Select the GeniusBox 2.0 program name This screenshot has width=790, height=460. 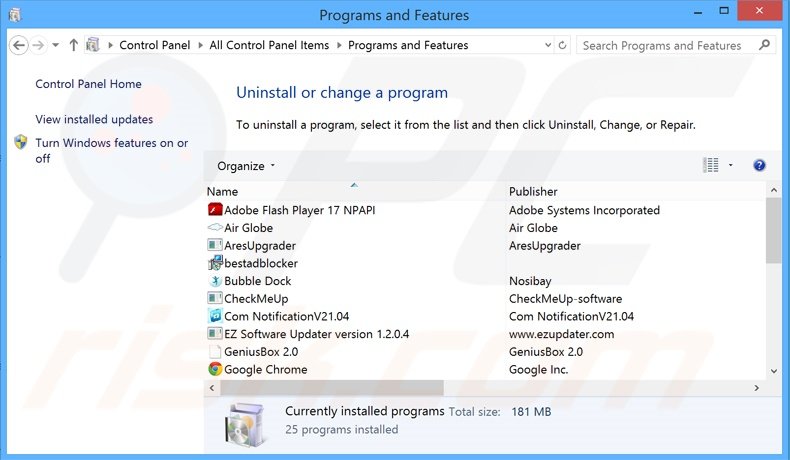click(x=261, y=351)
